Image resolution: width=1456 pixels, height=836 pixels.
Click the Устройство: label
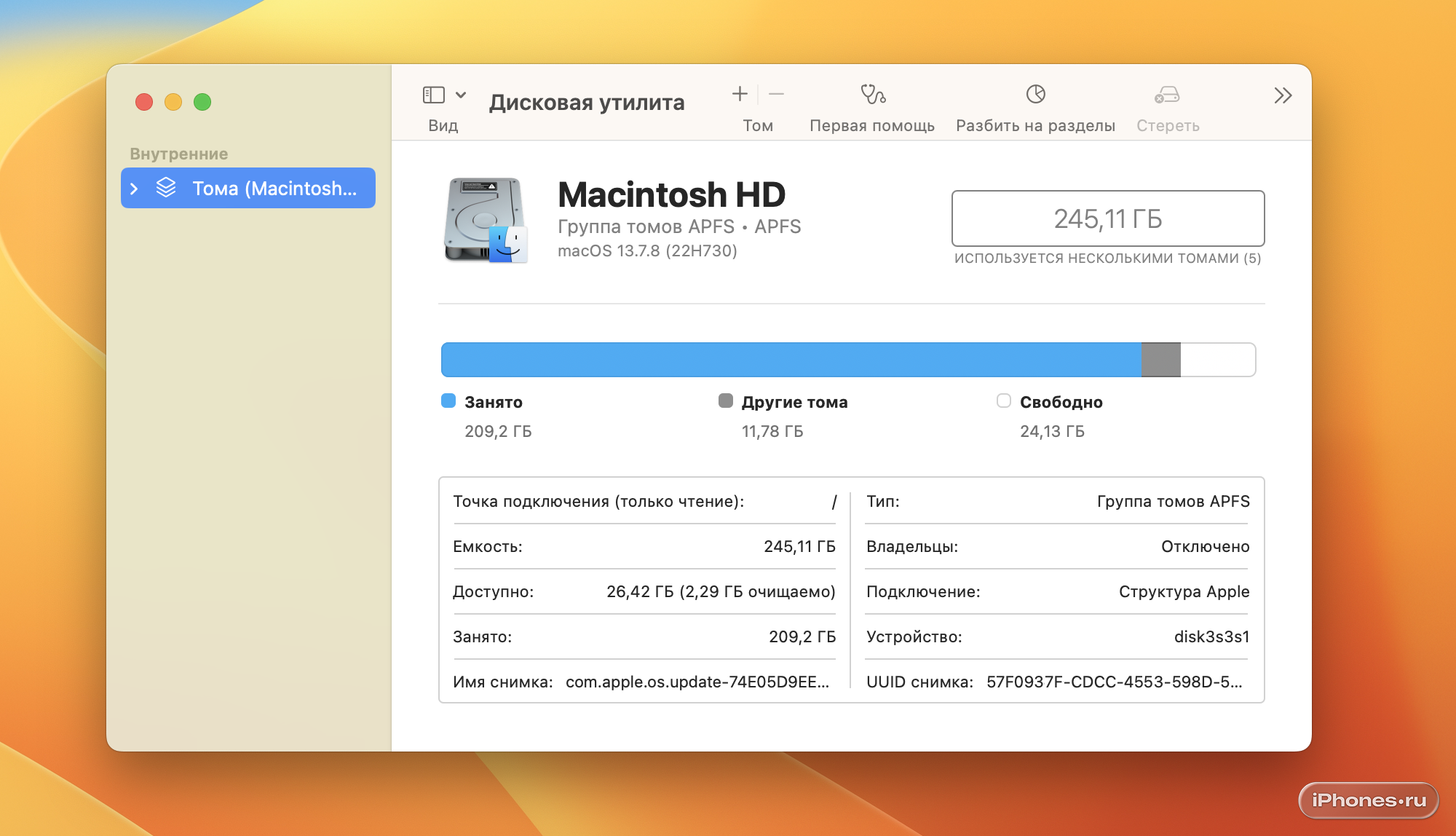(914, 637)
